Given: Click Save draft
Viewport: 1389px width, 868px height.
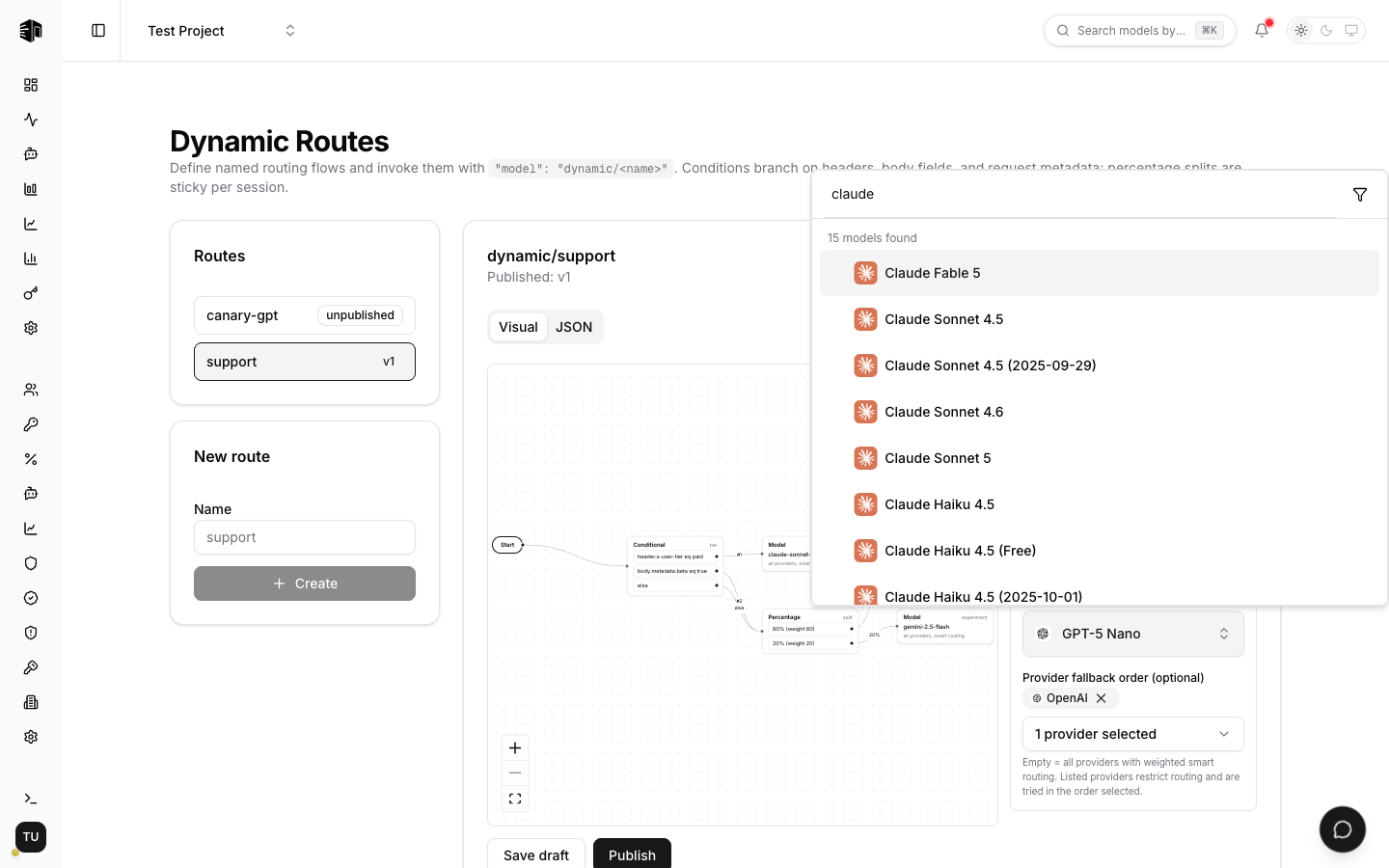Looking at the screenshot, I should (536, 854).
